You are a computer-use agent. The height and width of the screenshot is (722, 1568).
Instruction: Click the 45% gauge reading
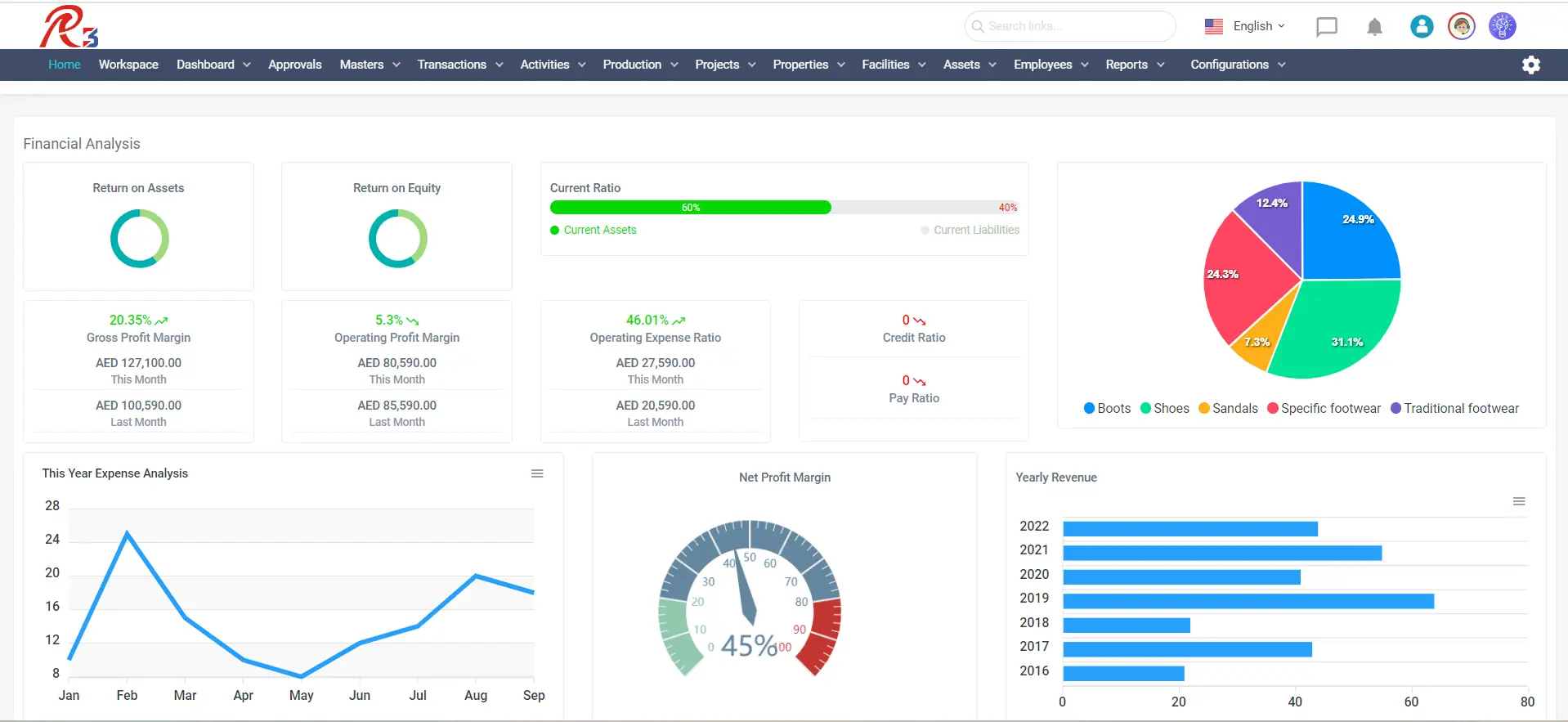[749, 646]
